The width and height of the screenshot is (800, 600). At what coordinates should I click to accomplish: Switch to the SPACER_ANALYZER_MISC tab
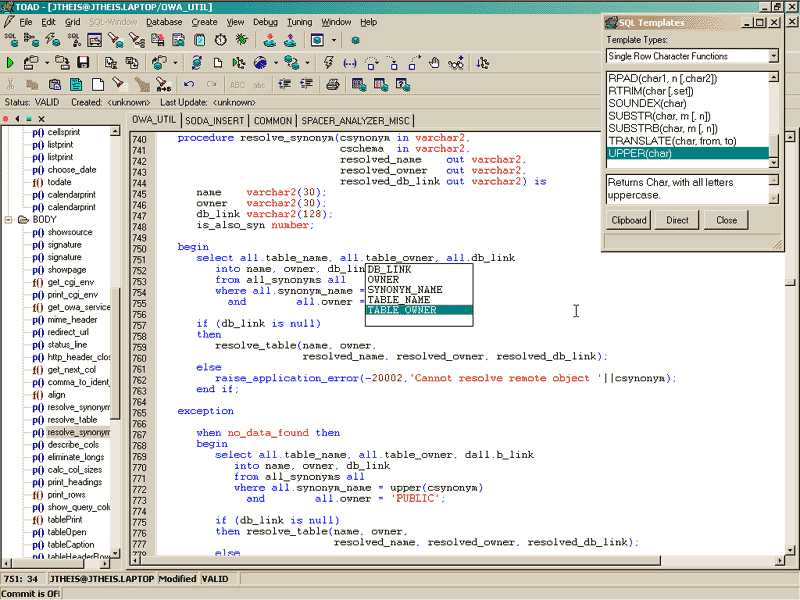point(355,121)
